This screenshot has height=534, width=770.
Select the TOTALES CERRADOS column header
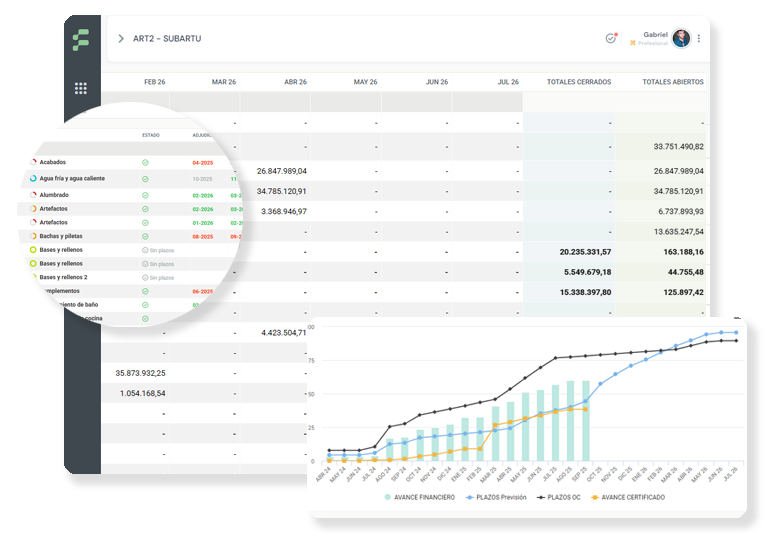[x=579, y=82]
